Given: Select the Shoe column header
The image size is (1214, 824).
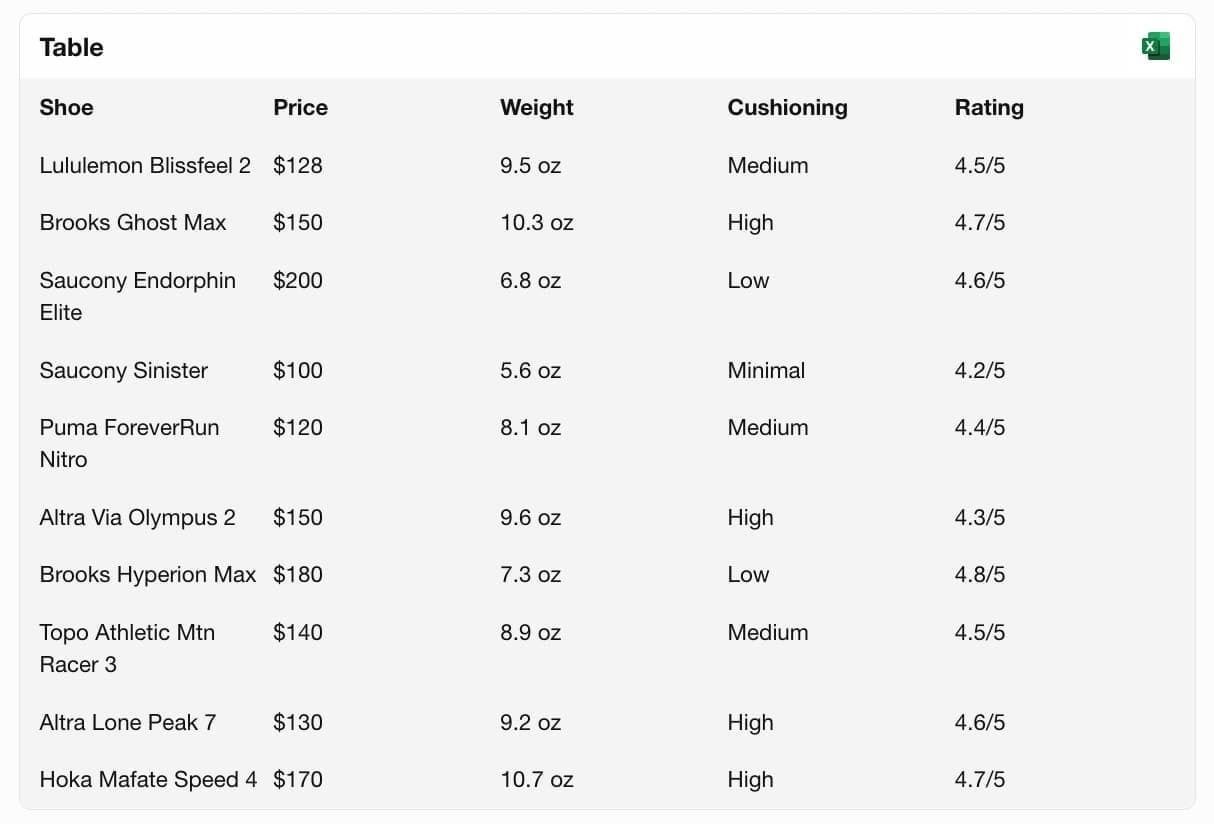Looking at the screenshot, I should click(66, 107).
